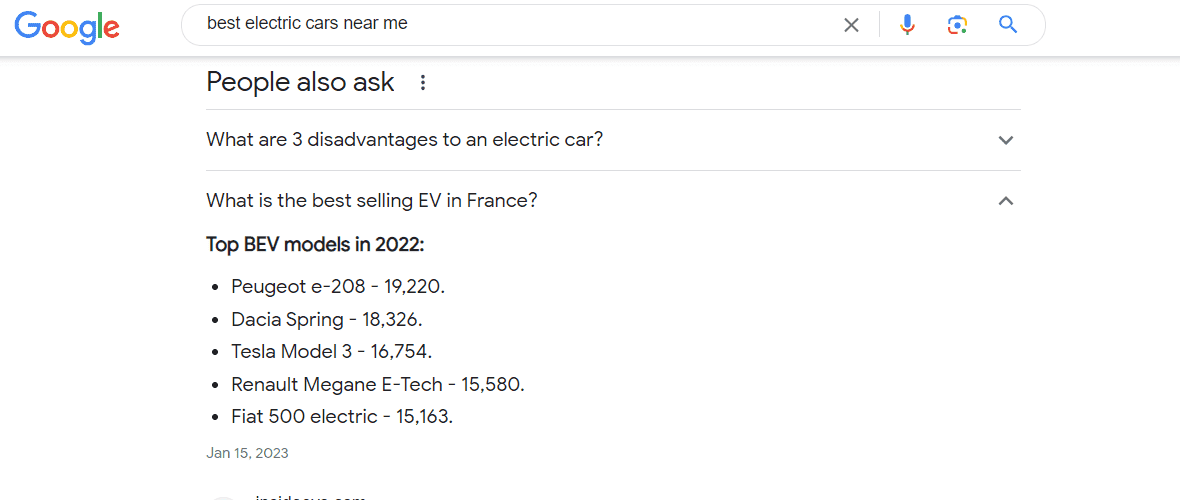This screenshot has width=1180, height=500.
Task: Click the 'Jan 15, 2023' date text
Action: (247, 453)
